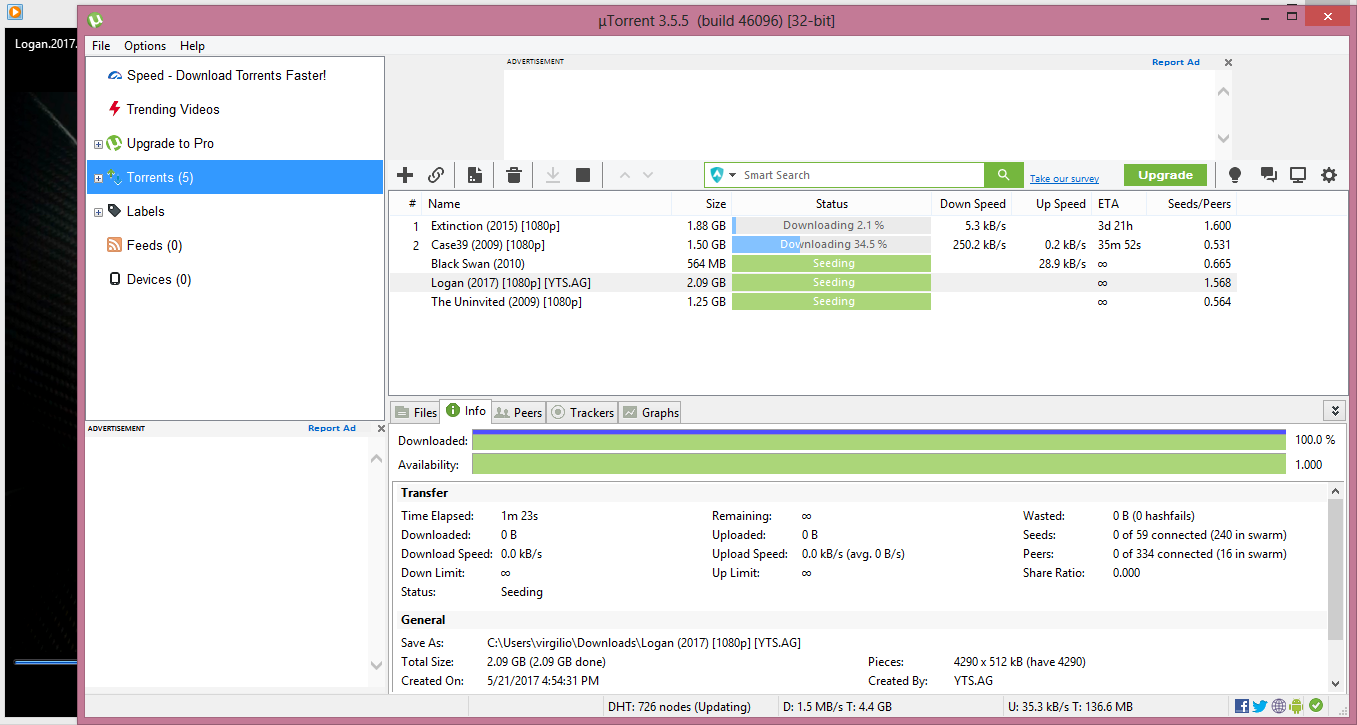
Task: Click the red lightning Trending Videos icon
Action: click(x=114, y=109)
